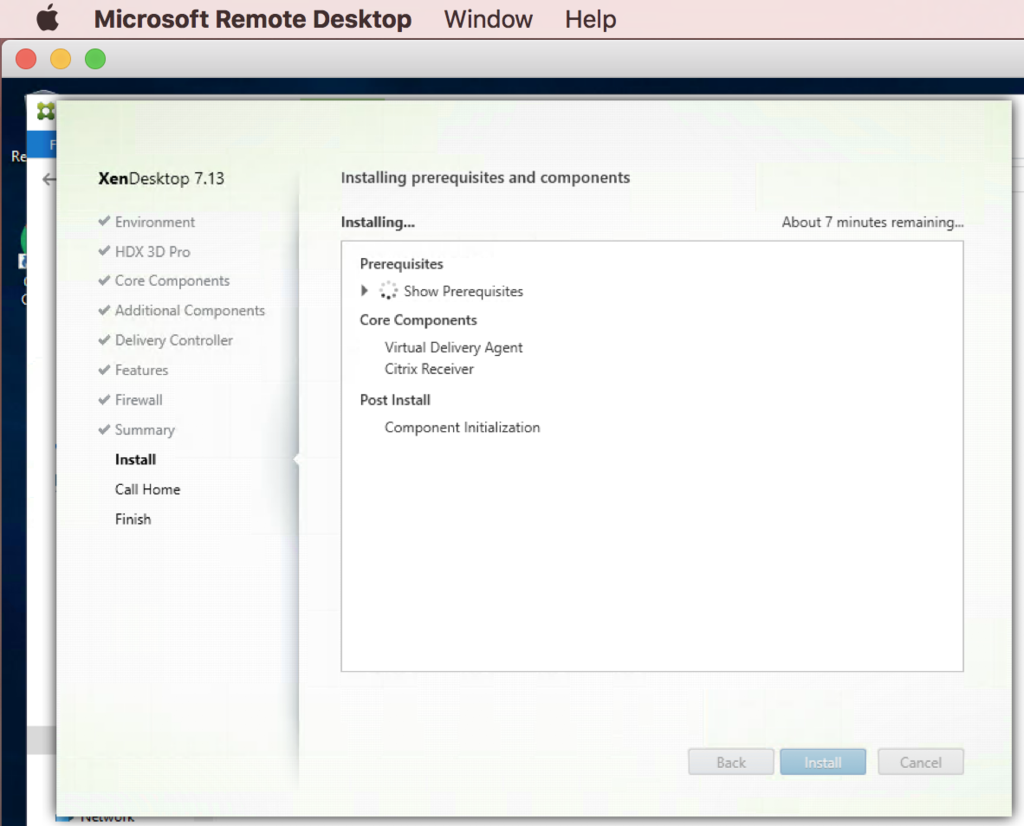Image resolution: width=1024 pixels, height=826 pixels.
Task: Select the Delivery Controller step
Action: click(174, 340)
